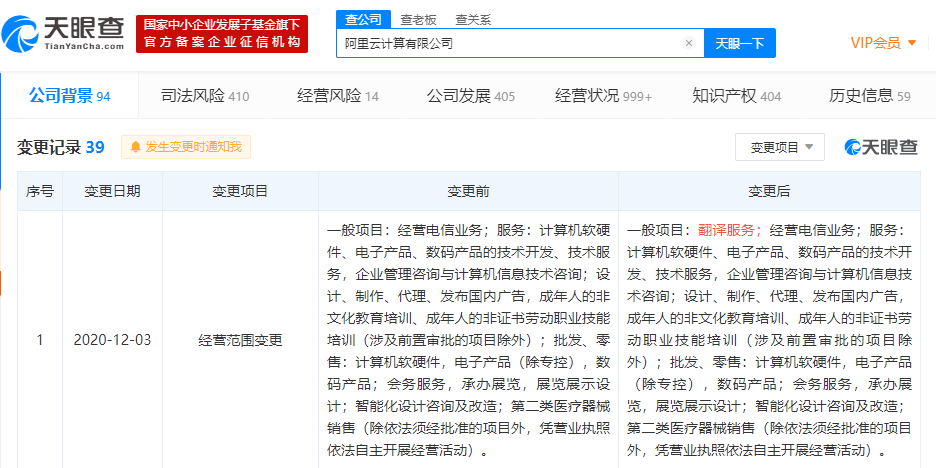Image resolution: width=936 pixels, height=468 pixels.
Task: Open the 经营状况 999+ tab
Action: coord(604,96)
